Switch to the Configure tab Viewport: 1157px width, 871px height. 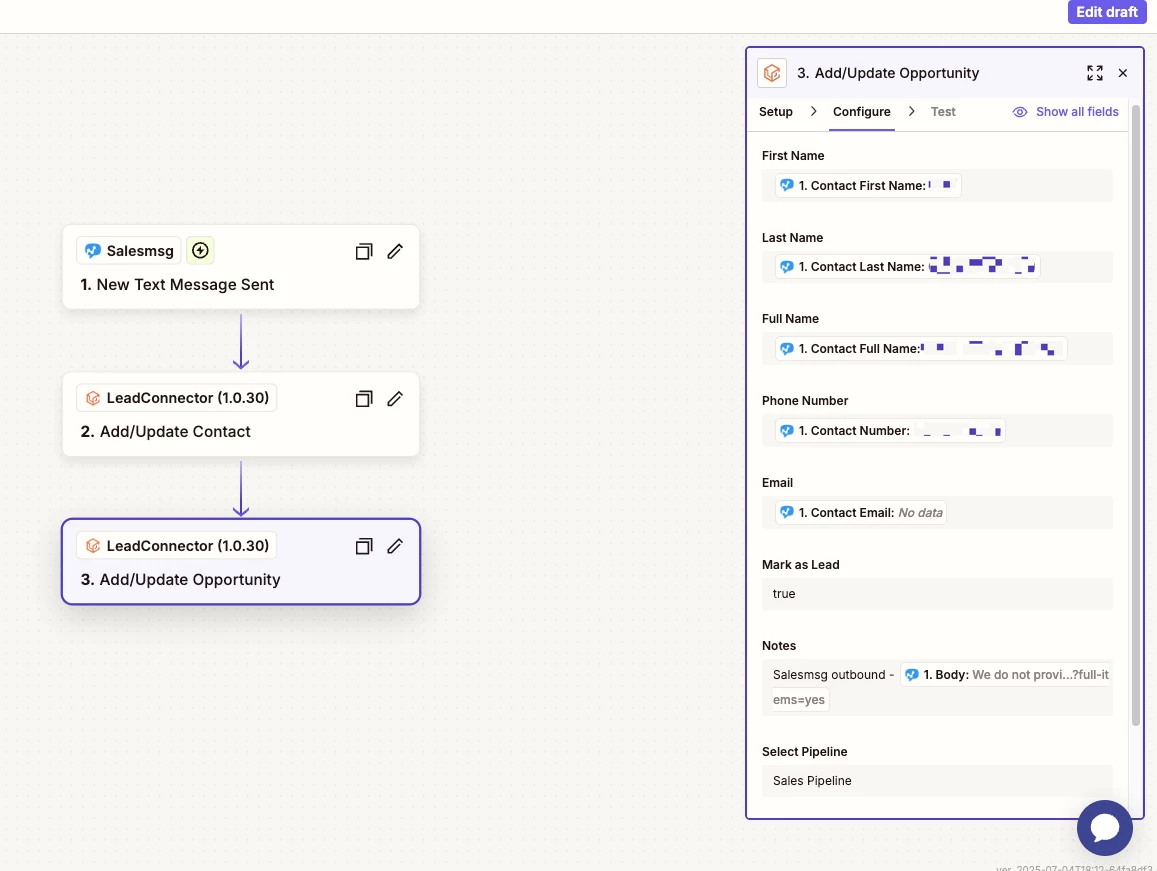861,111
